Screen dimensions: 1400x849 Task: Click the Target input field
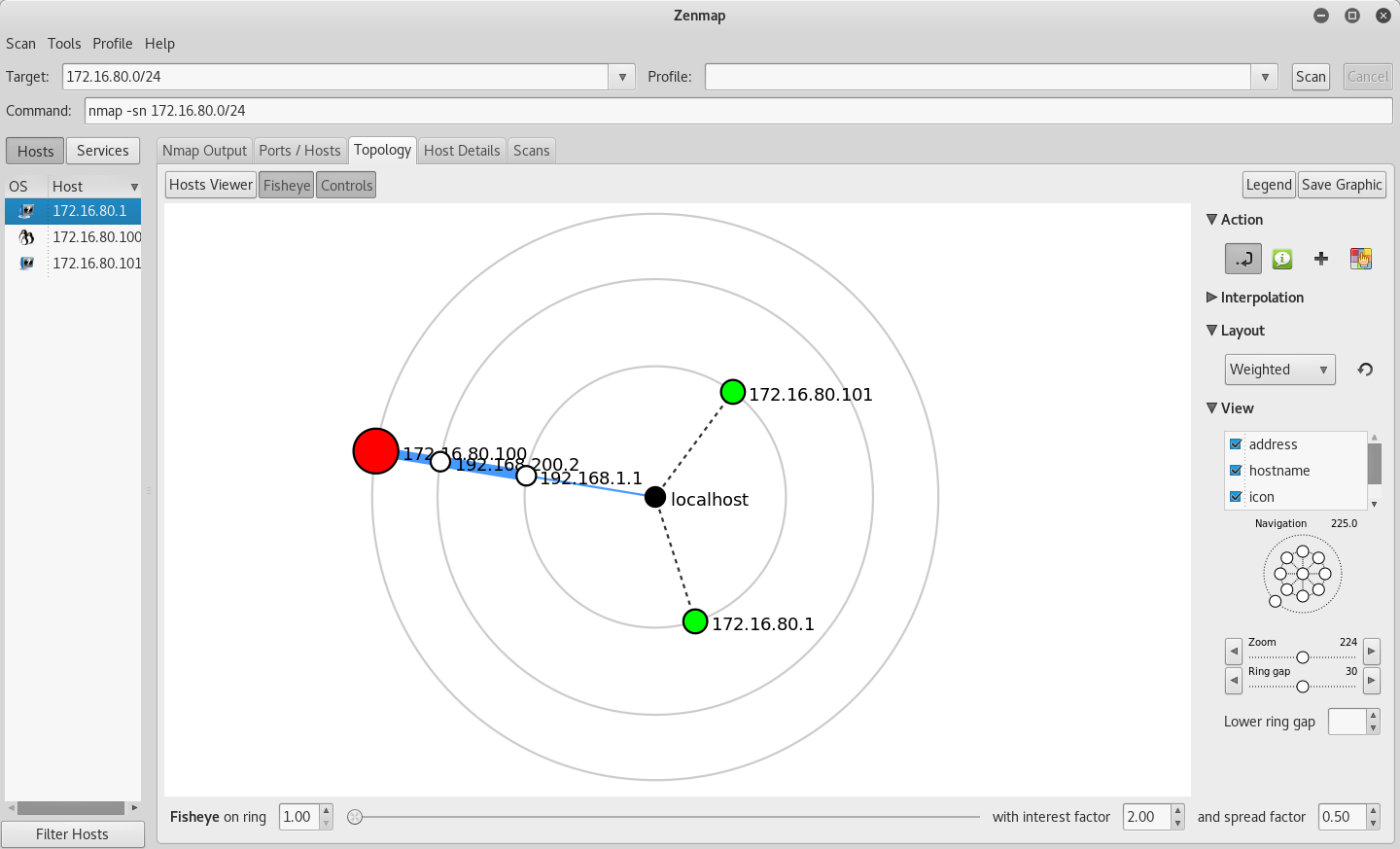(336, 77)
